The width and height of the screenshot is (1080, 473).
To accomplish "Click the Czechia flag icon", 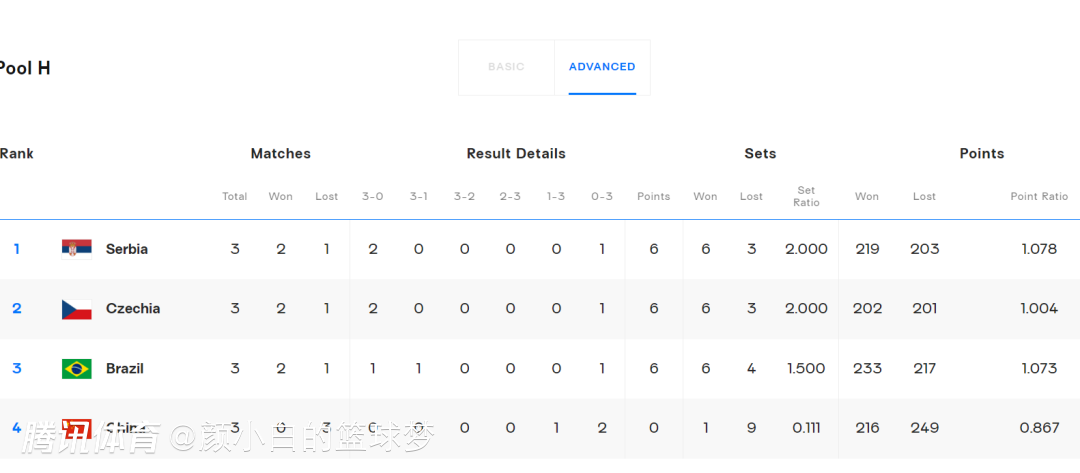I will coord(76,308).
